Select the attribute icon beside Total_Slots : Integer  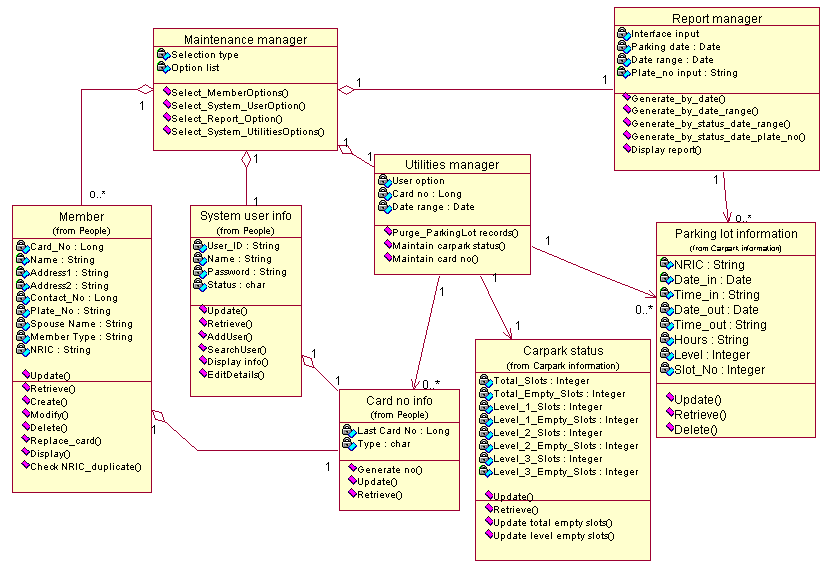(x=486, y=381)
